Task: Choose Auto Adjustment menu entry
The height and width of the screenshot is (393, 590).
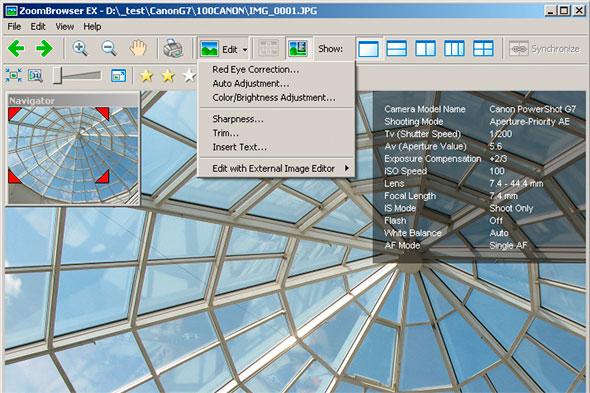Action: point(276,84)
